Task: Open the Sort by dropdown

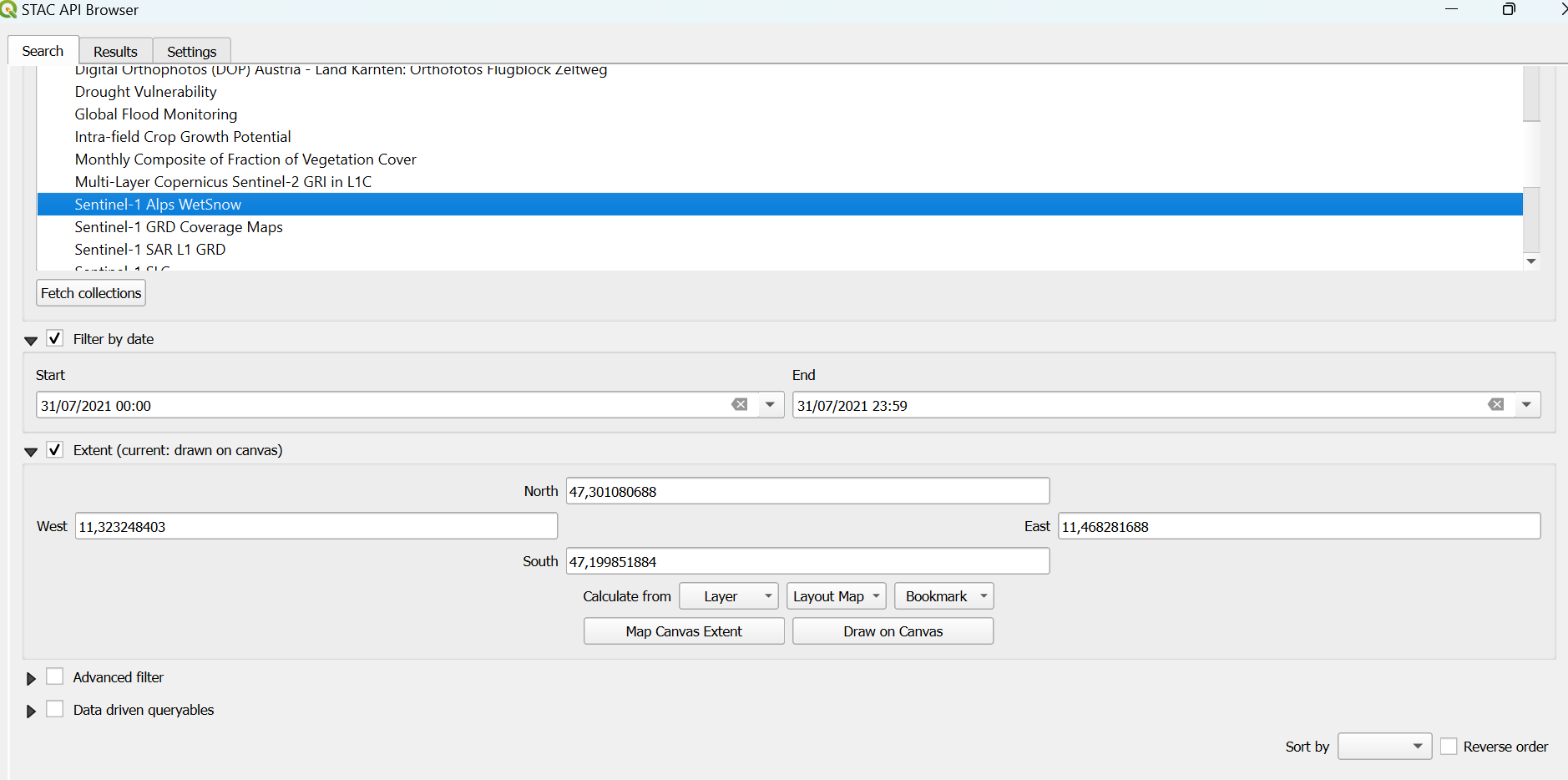Action: 1384,746
